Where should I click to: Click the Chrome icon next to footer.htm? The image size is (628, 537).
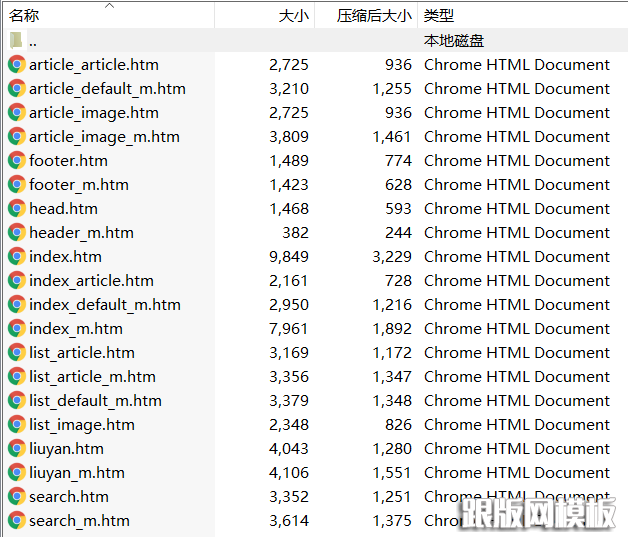(x=17, y=161)
